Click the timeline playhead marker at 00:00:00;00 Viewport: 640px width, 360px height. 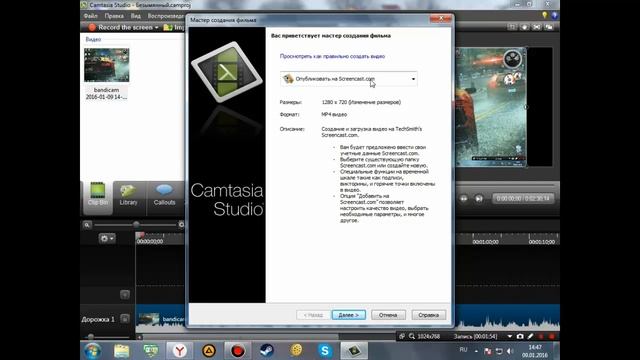140,236
